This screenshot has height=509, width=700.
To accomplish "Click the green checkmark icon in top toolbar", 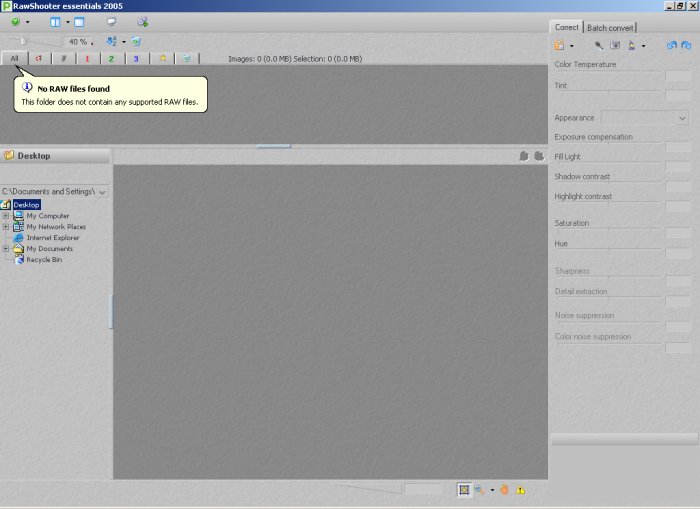I will pos(16,22).
